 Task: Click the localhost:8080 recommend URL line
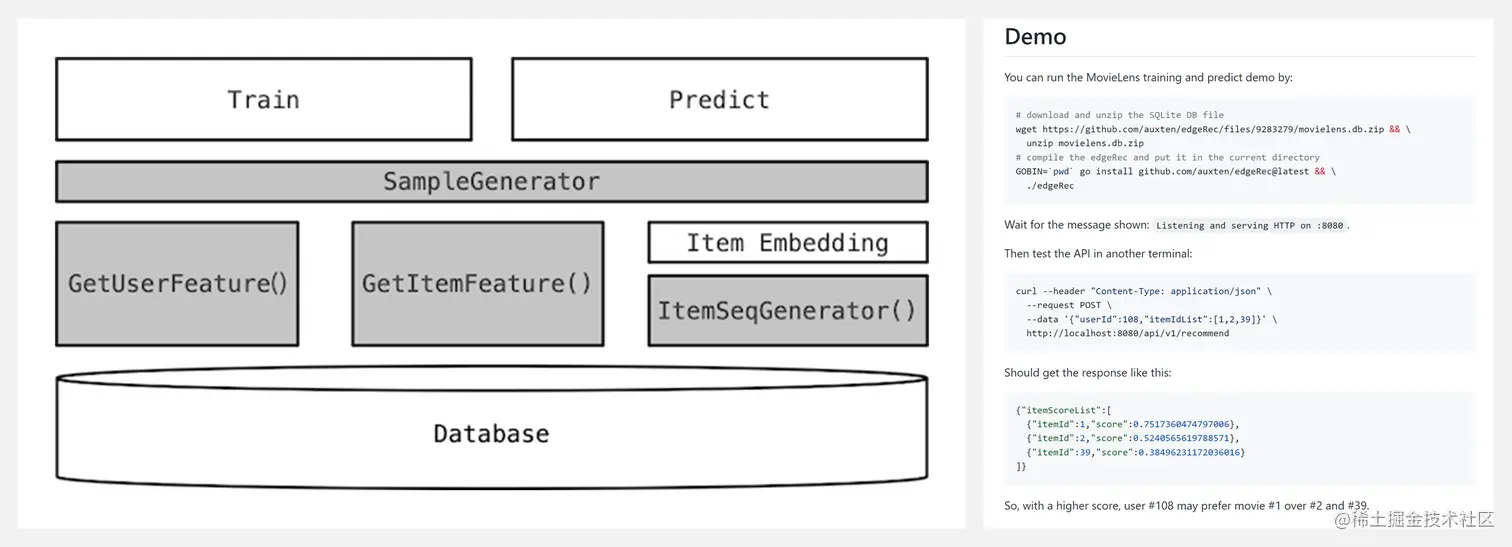point(1127,333)
